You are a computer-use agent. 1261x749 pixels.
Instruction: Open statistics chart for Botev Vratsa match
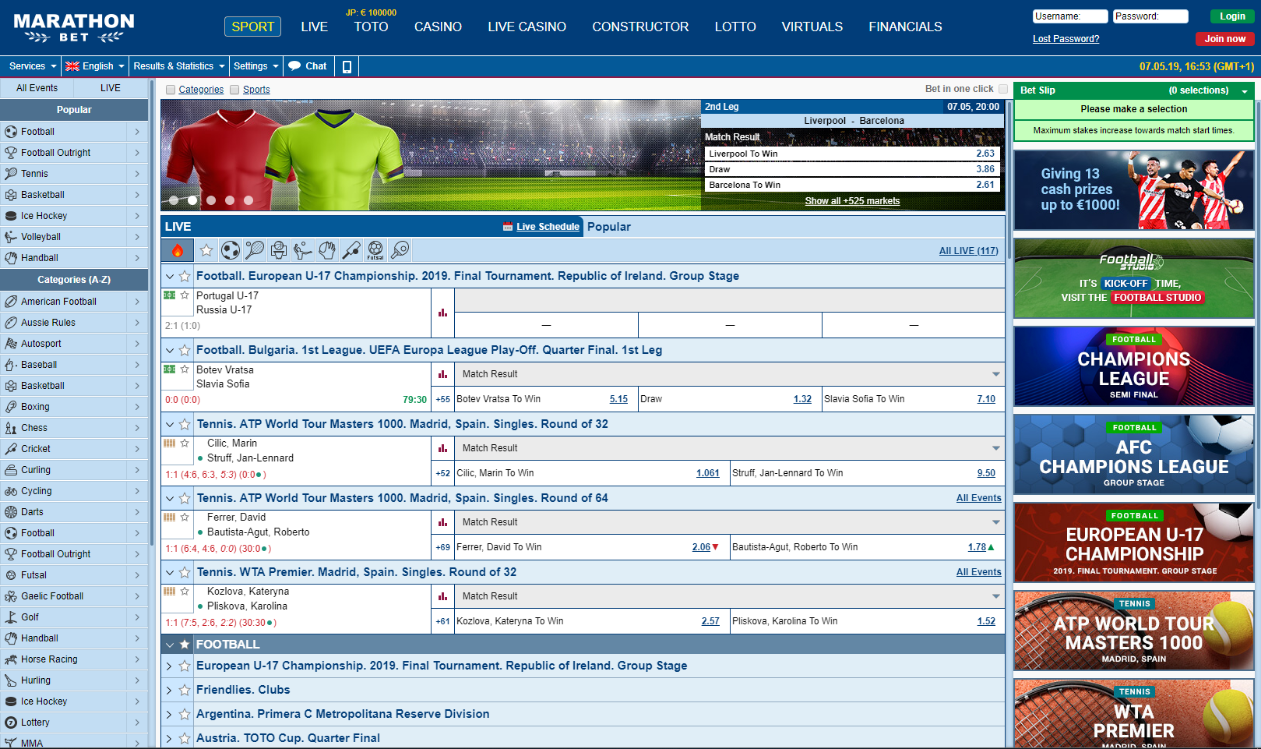(x=442, y=374)
